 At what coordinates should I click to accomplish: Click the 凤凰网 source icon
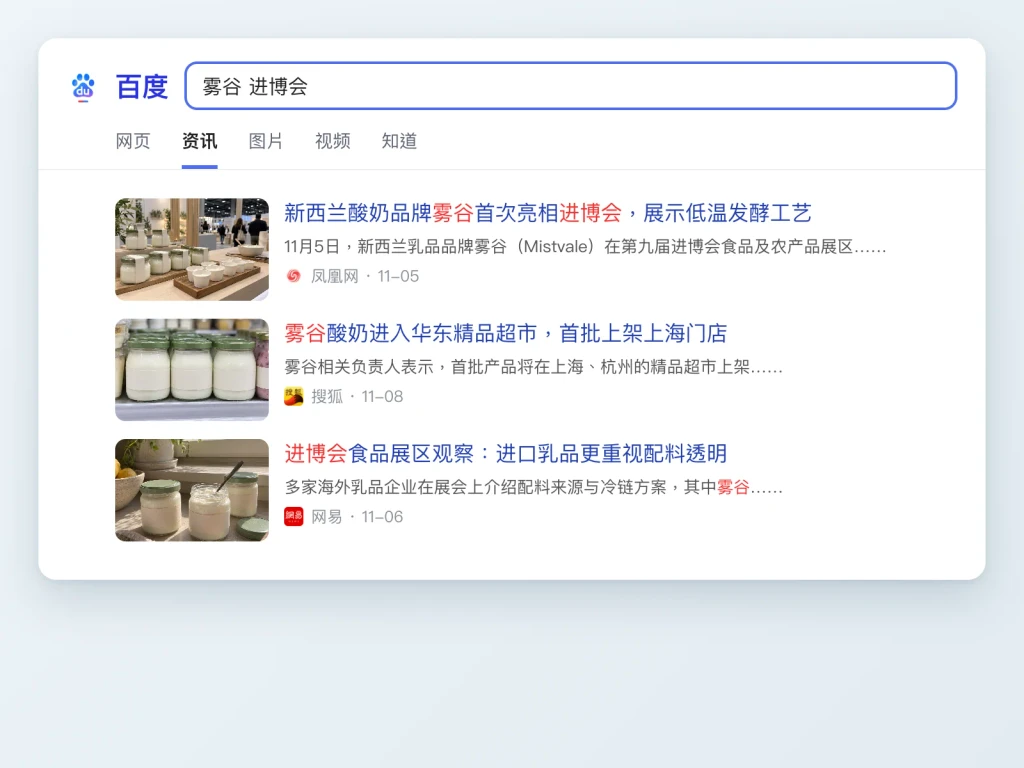point(294,276)
